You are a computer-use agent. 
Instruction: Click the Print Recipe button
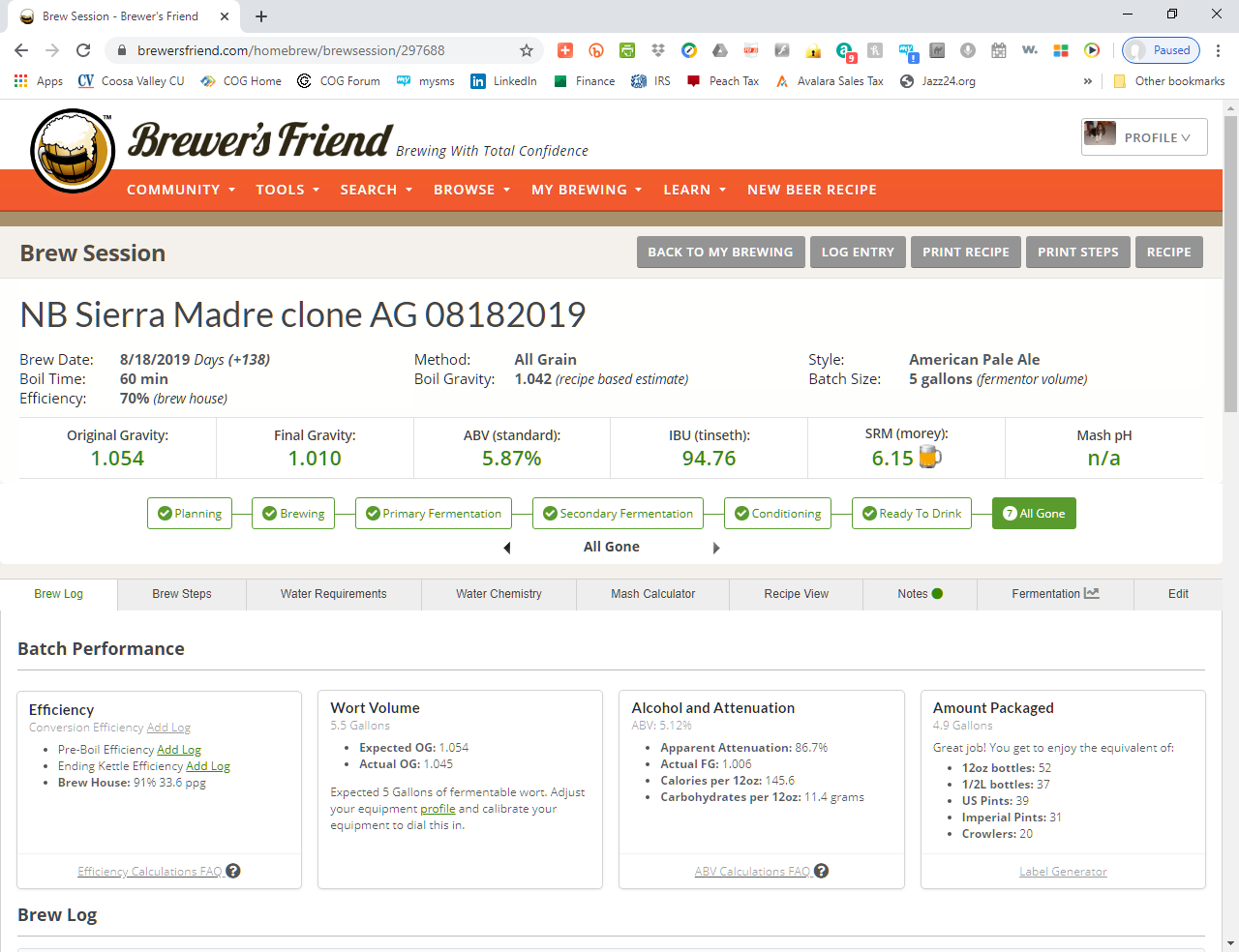965,252
